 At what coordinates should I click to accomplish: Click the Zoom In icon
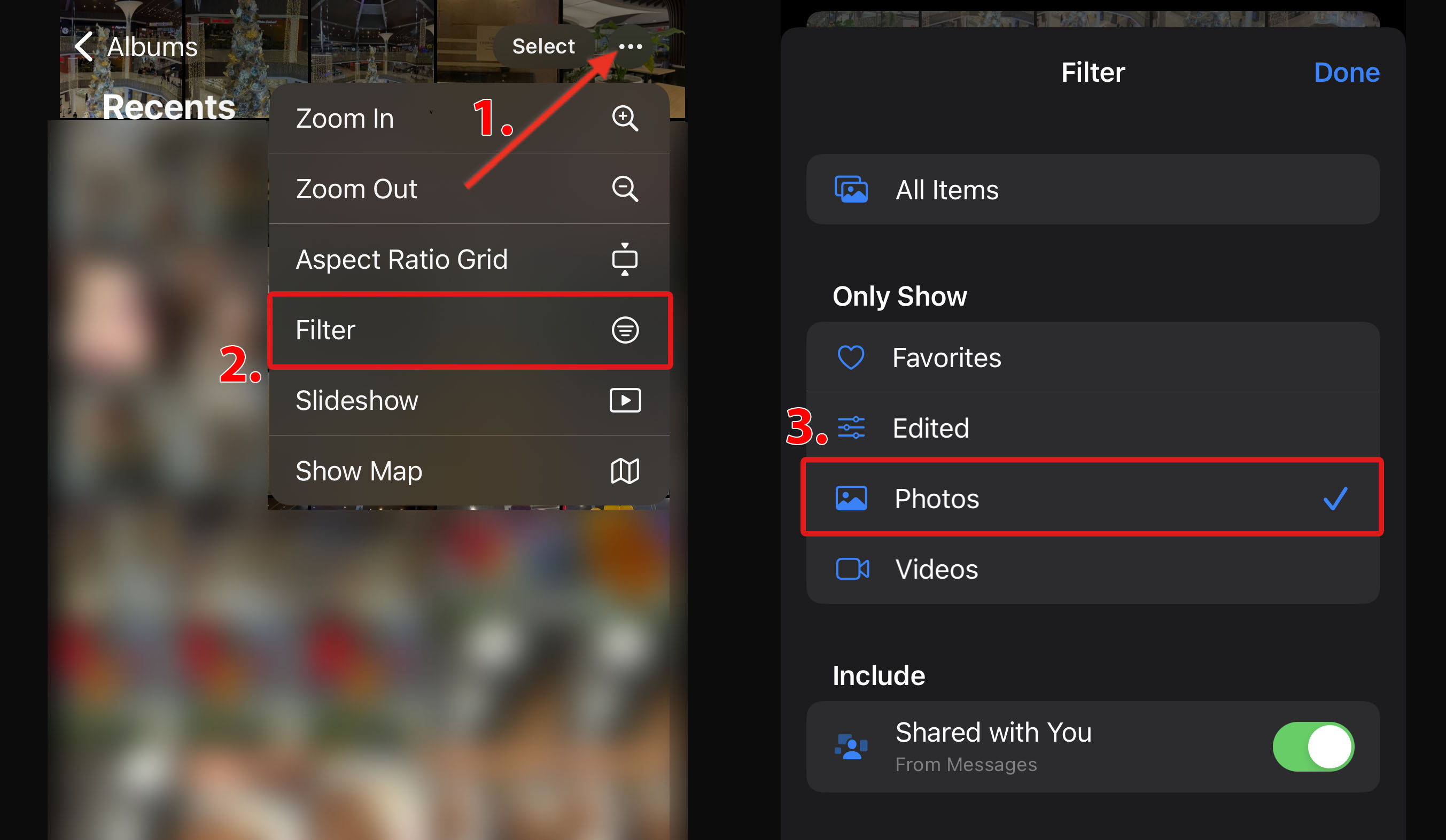click(625, 118)
